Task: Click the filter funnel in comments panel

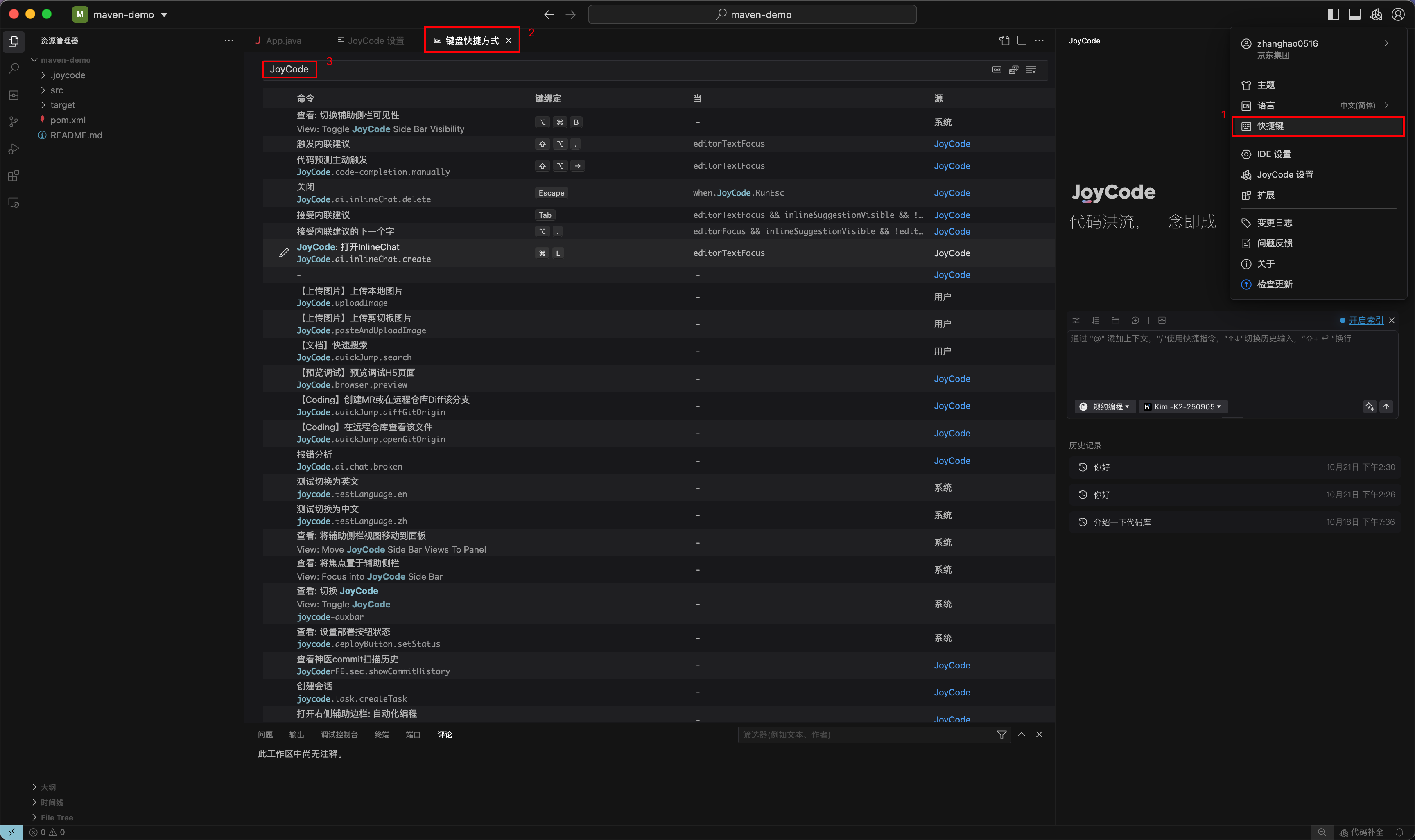Action: point(1001,735)
